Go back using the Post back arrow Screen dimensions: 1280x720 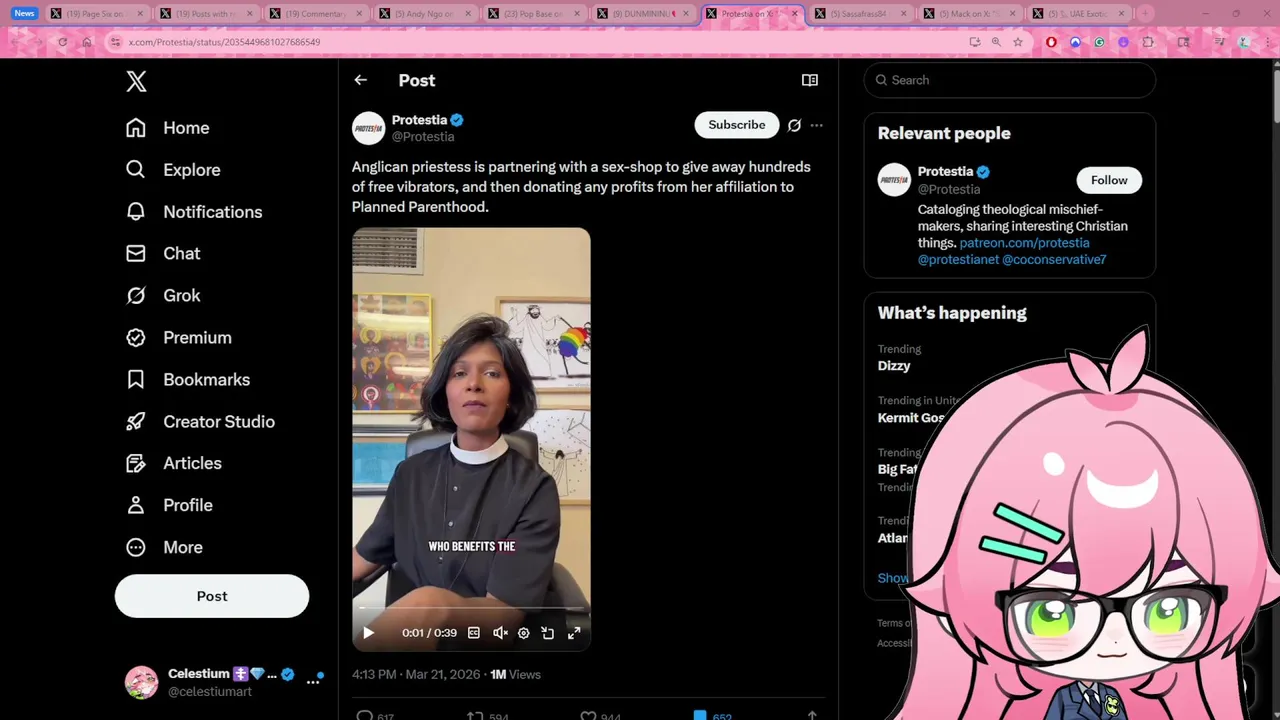(x=361, y=80)
